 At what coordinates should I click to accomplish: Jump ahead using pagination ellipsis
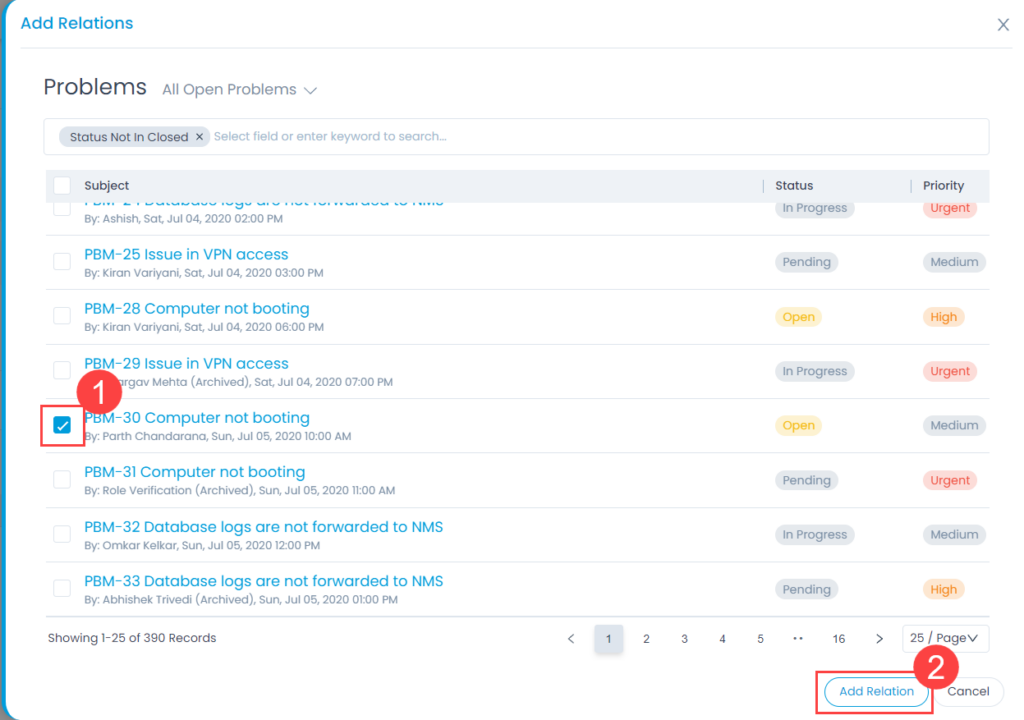point(798,639)
